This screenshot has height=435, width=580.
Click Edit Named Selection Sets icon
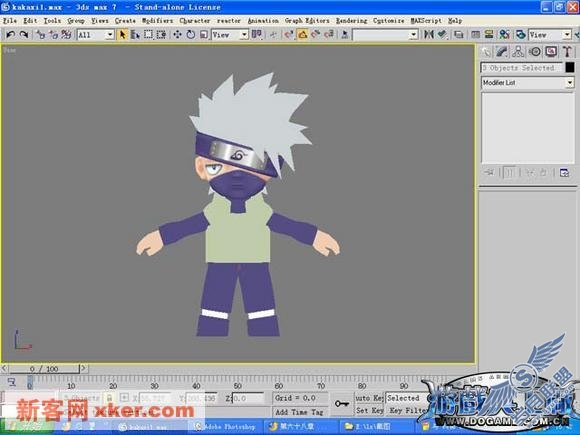344,35
